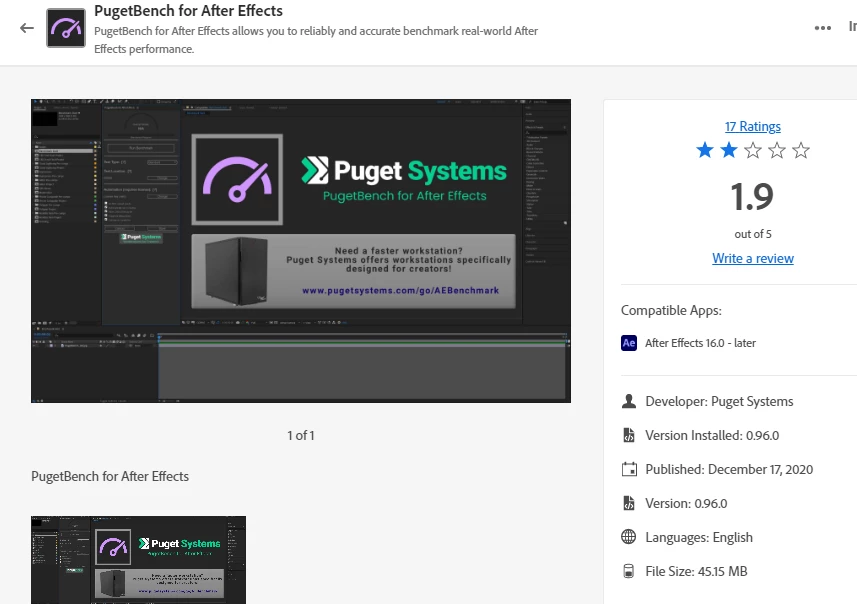Click the third rating star
This screenshot has width=857, height=604.
point(753,150)
